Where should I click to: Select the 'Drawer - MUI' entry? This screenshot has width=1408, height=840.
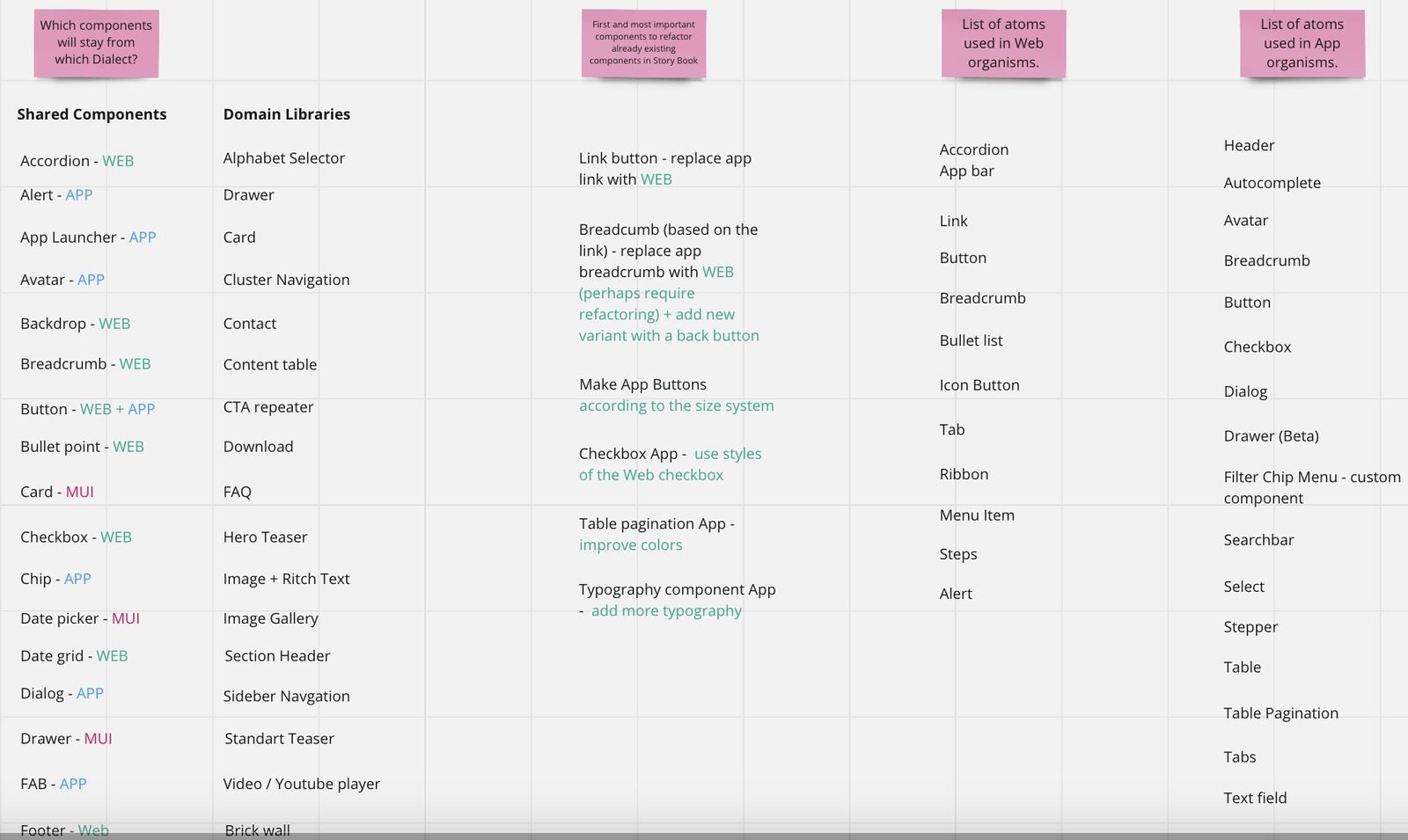66,739
